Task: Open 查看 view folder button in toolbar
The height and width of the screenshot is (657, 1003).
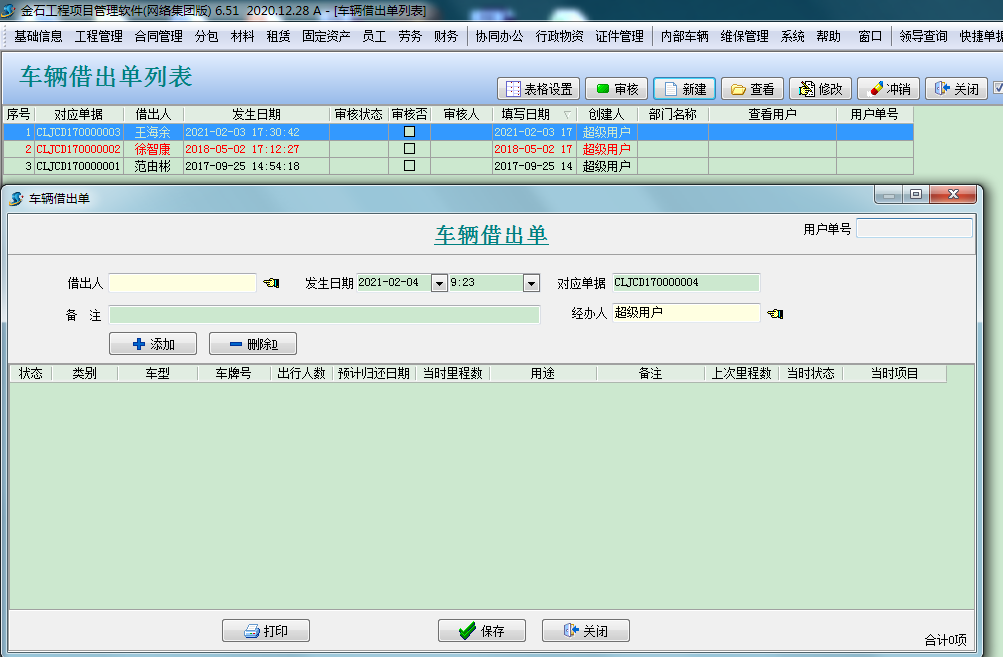Action: (752, 89)
